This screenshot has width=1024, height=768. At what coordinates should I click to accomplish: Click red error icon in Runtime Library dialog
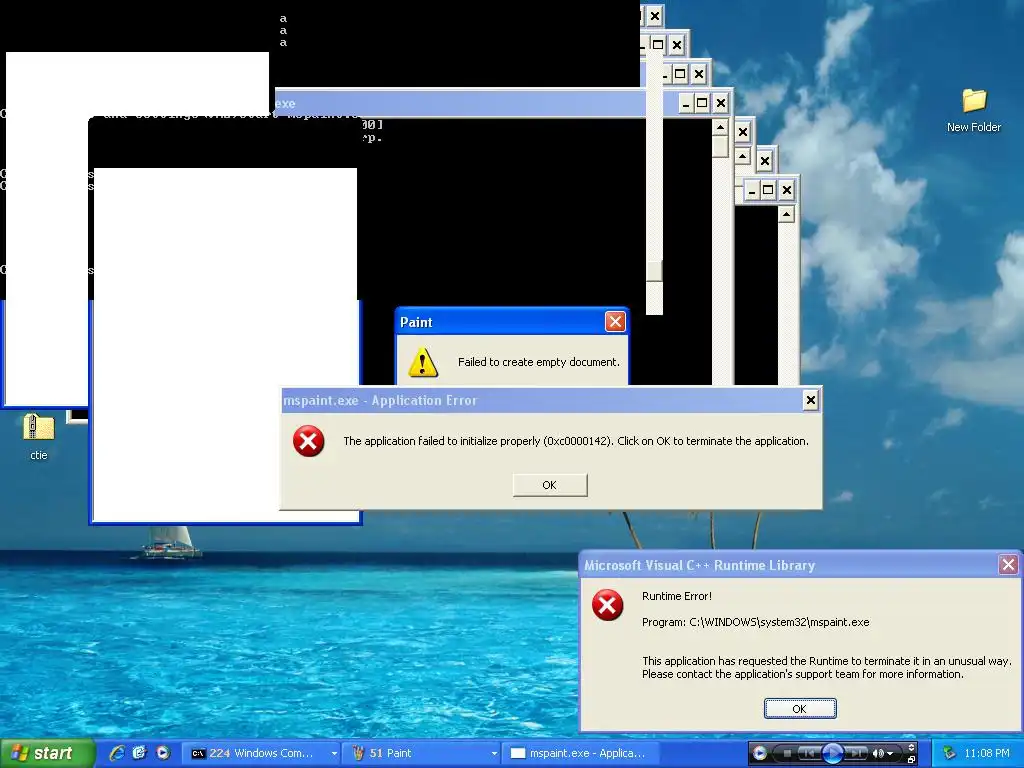[607, 605]
